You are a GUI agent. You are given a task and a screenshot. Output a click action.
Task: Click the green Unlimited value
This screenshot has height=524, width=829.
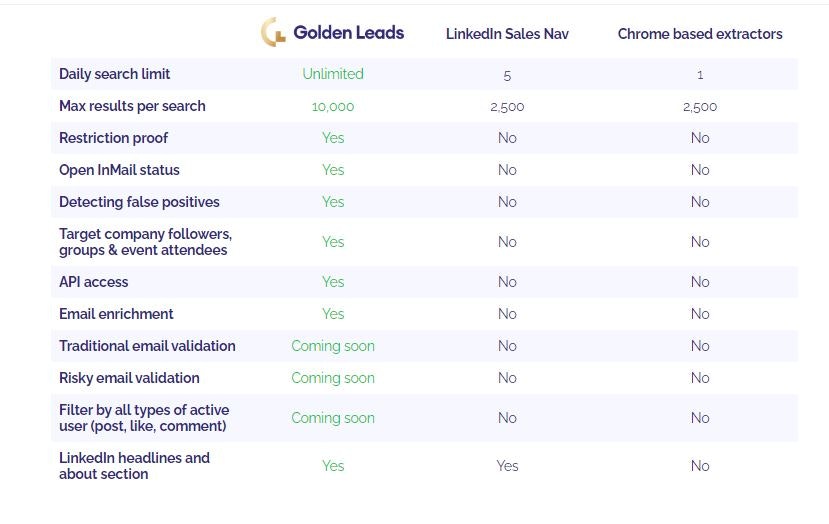pos(333,74)
